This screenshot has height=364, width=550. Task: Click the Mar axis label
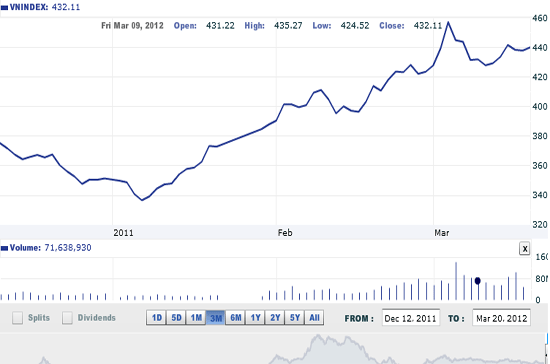[442, 232]
